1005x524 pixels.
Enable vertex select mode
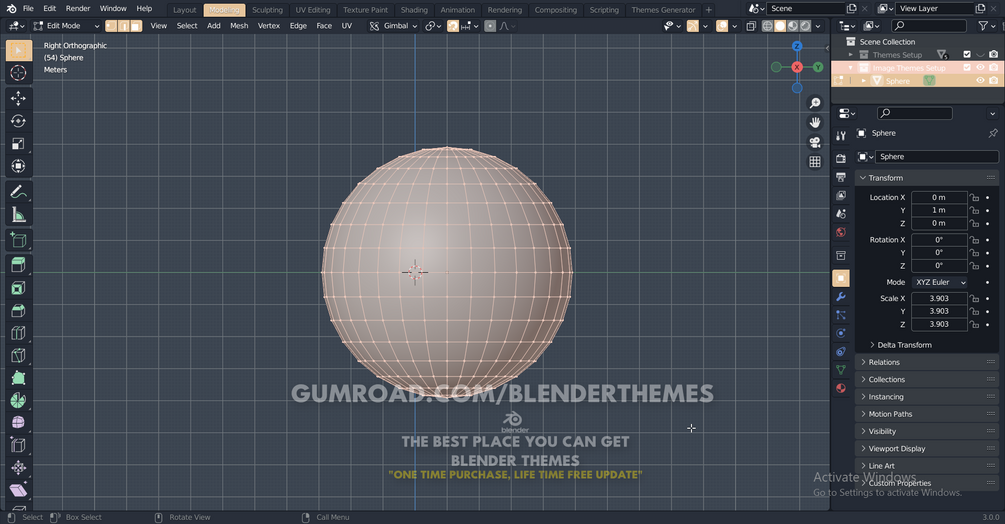(x=111, y=26)
